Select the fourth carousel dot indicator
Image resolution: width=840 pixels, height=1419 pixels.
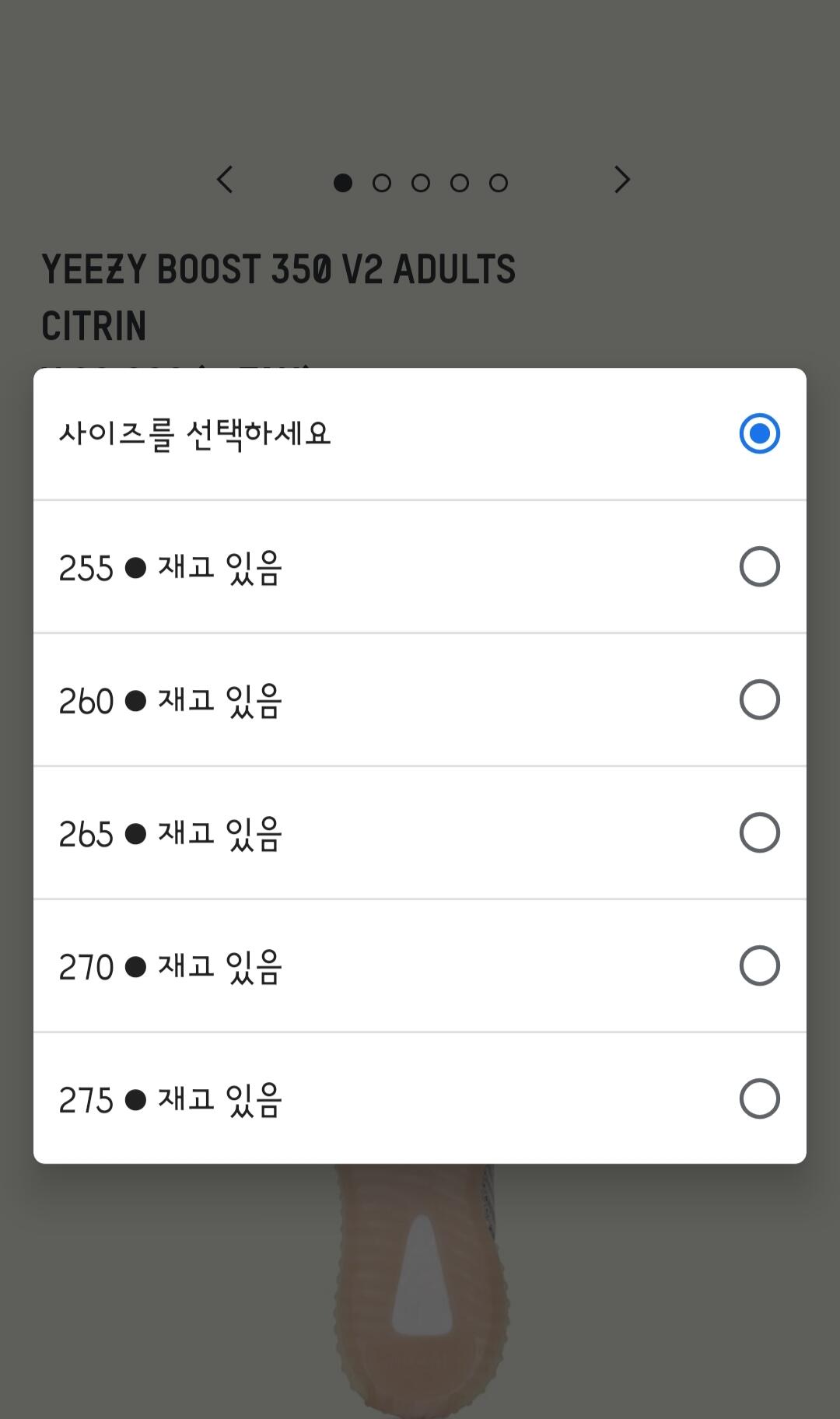460,183
